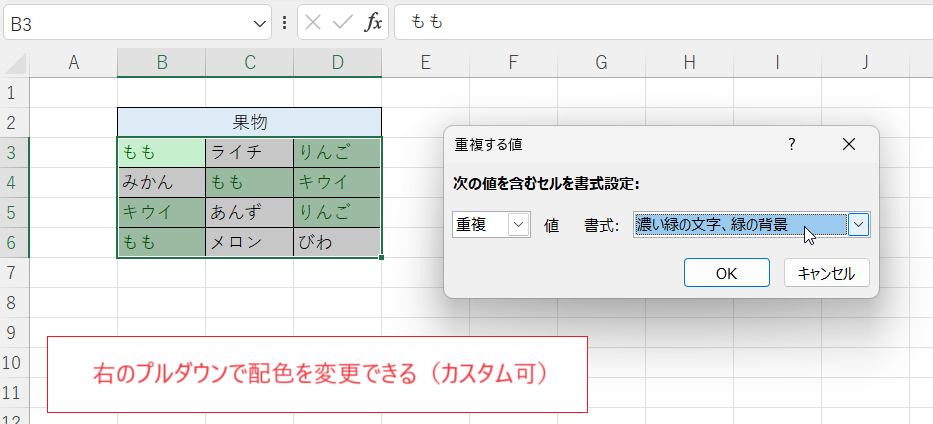Viewport: 933px width, 424px height.
Task: Click cell D3 containing りんご
Action: (x=337, y=153)
